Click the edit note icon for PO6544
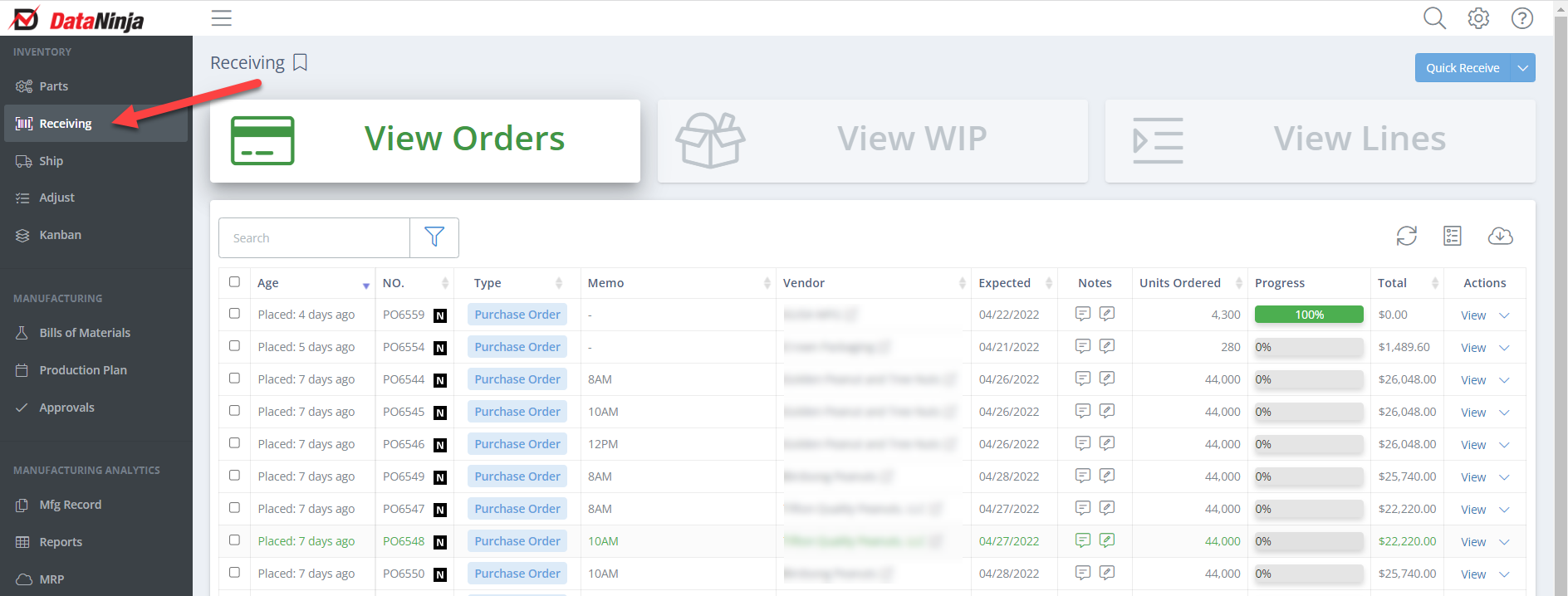 click(1107, 379)
